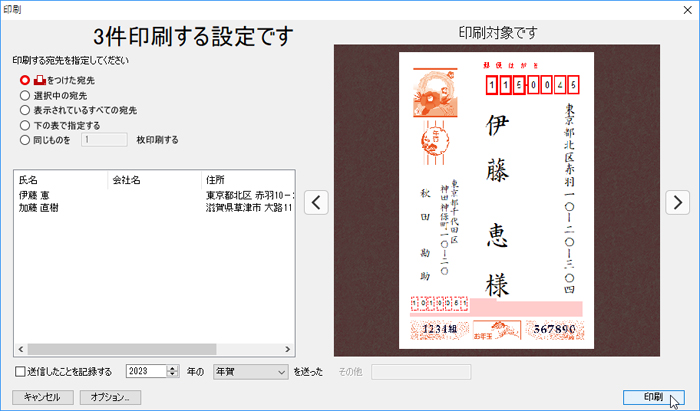Click the 氏名 column header

pos(60,180)
